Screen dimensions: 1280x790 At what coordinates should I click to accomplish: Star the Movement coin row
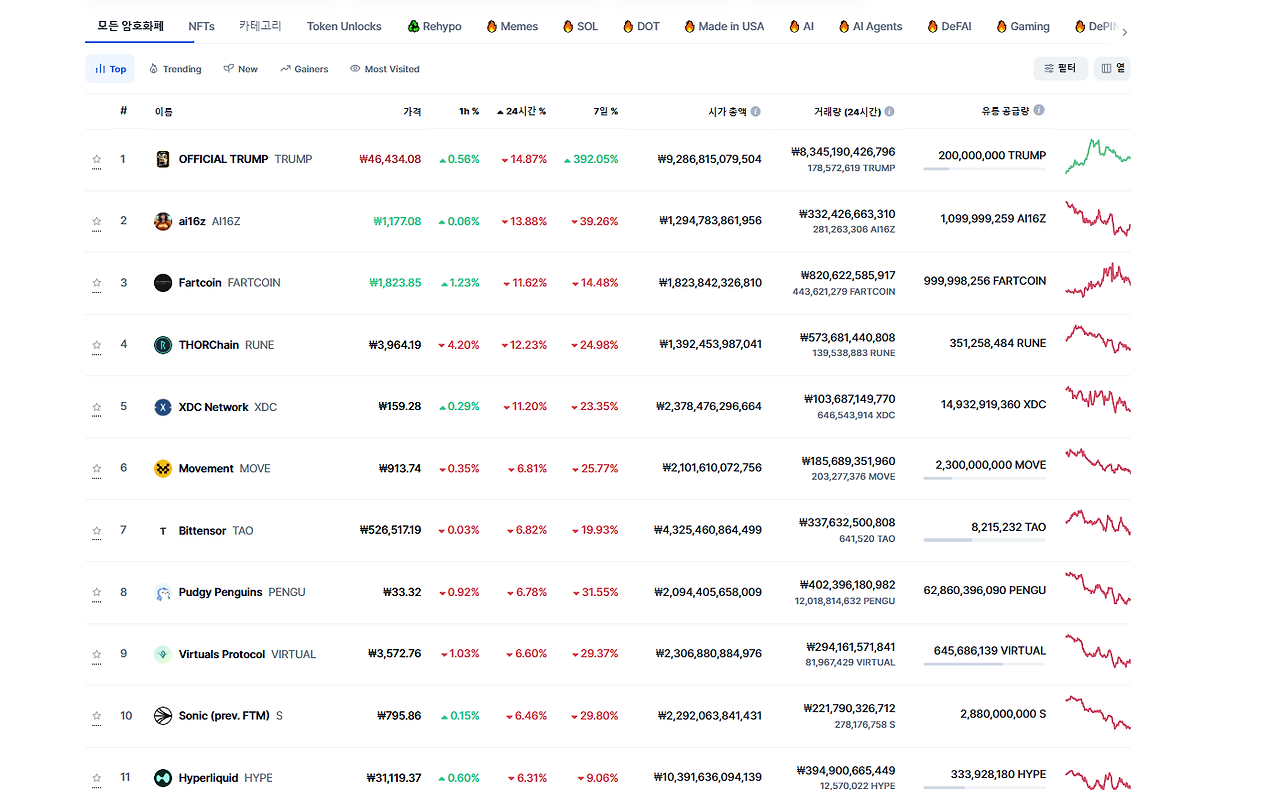pyautogui.click(x=97, y=468)
